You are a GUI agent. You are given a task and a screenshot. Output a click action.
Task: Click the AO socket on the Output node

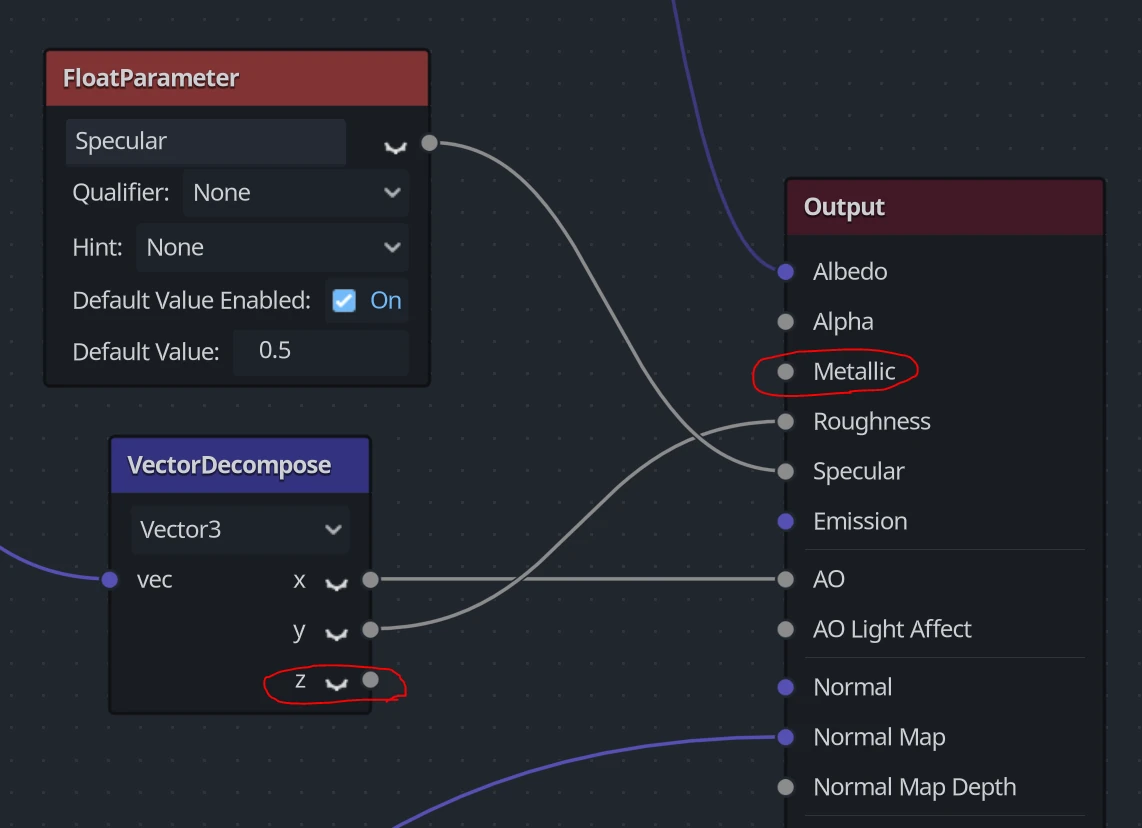[785, 579]
